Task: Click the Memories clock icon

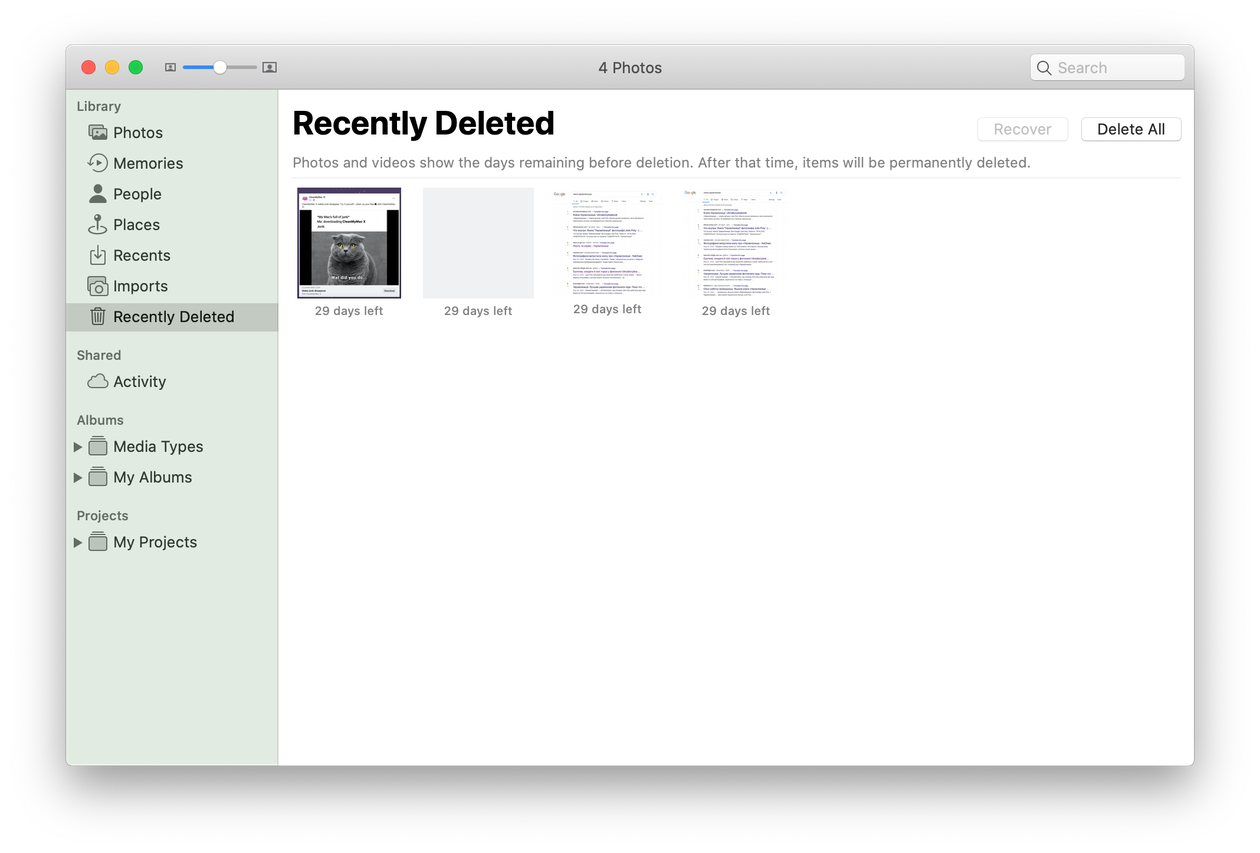Action: coord(97,163)
